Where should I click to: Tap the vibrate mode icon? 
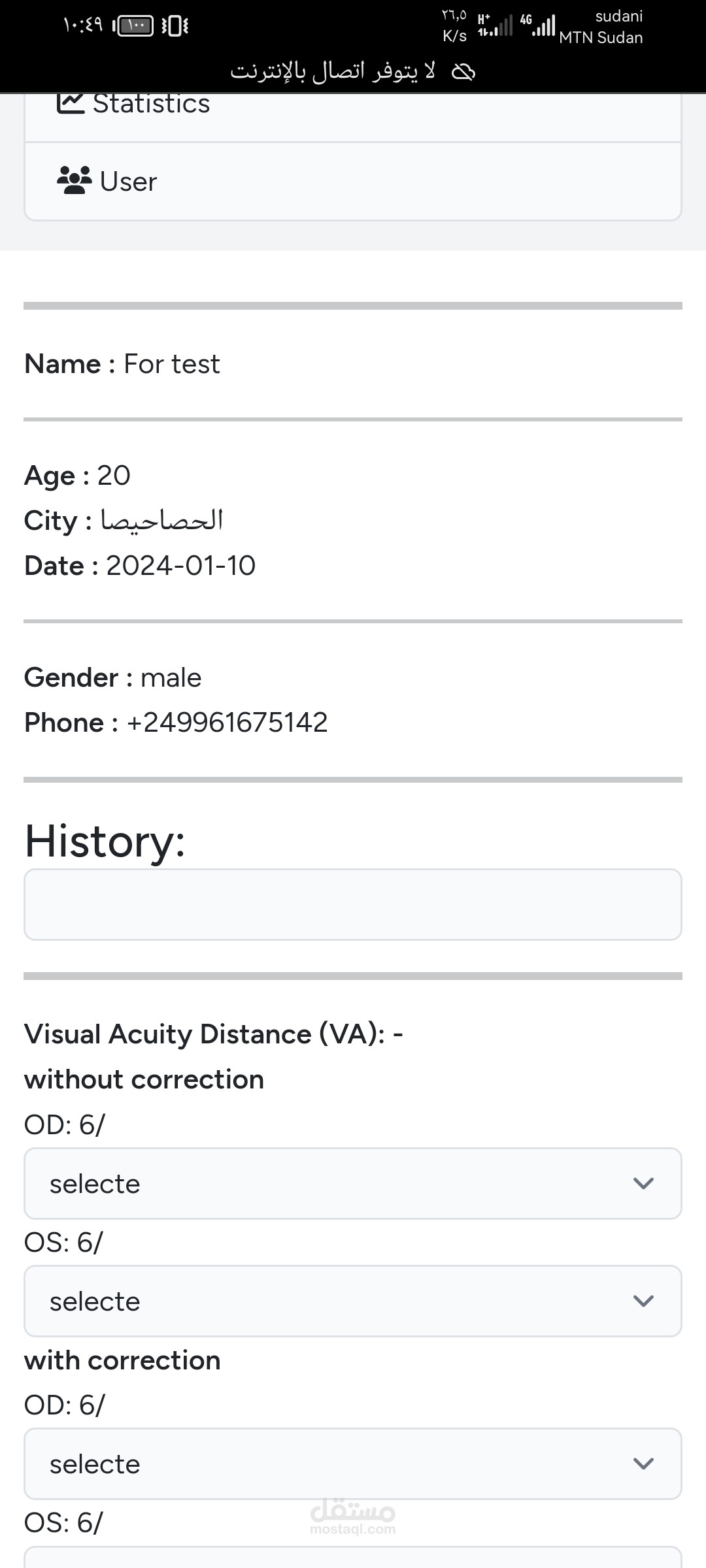coord(175,26)
